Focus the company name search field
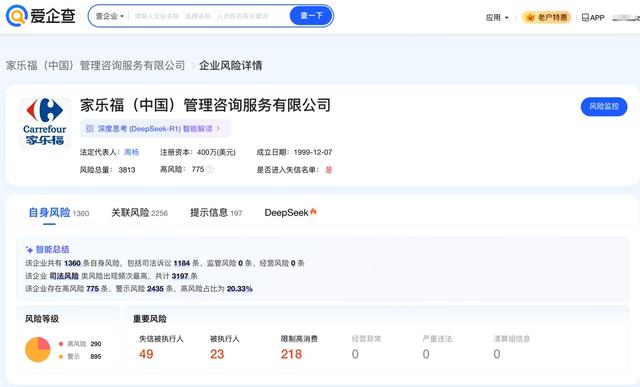640x387 pixels. click(209, 16)
